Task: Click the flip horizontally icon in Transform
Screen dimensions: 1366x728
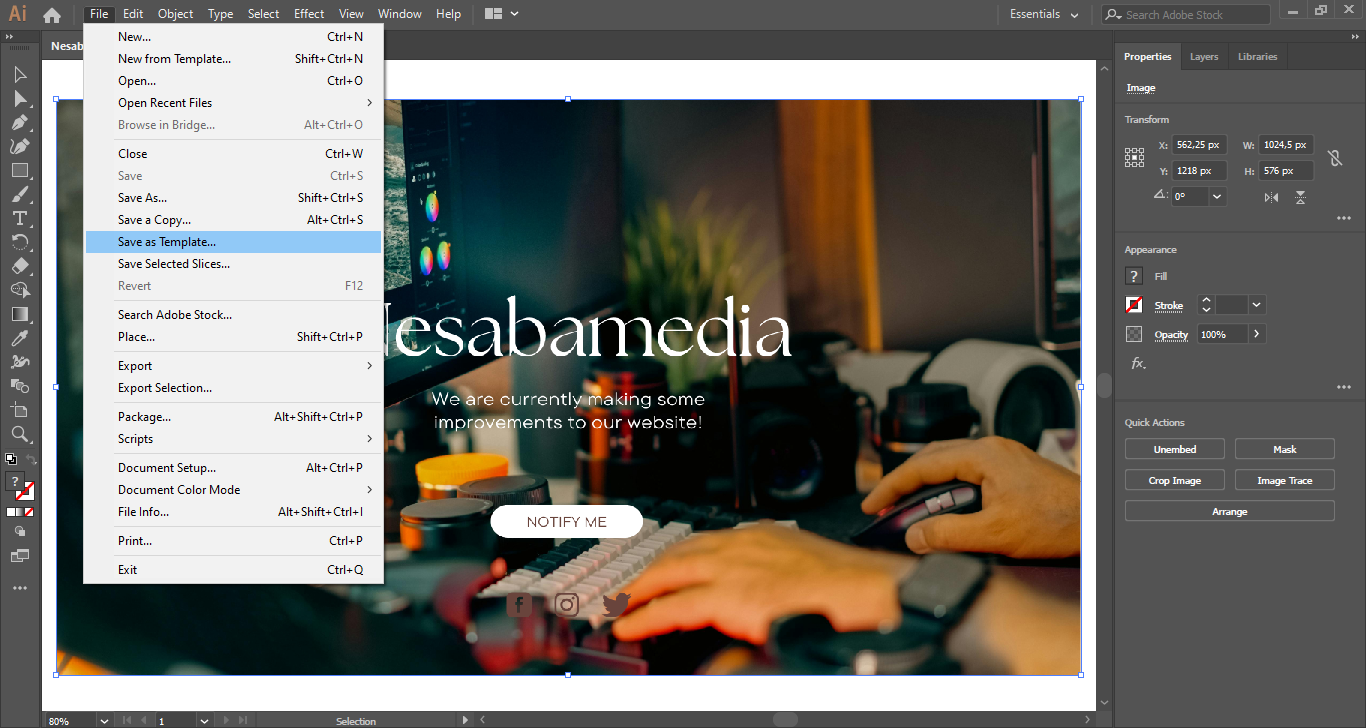Action: 1271,197
